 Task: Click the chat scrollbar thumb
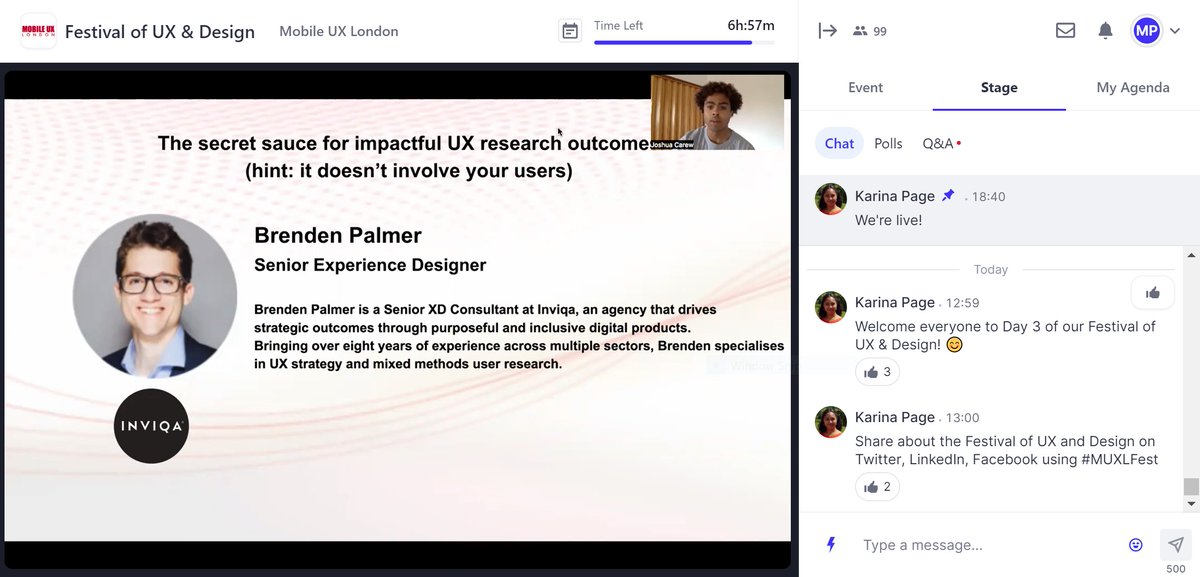(1190, 487)
